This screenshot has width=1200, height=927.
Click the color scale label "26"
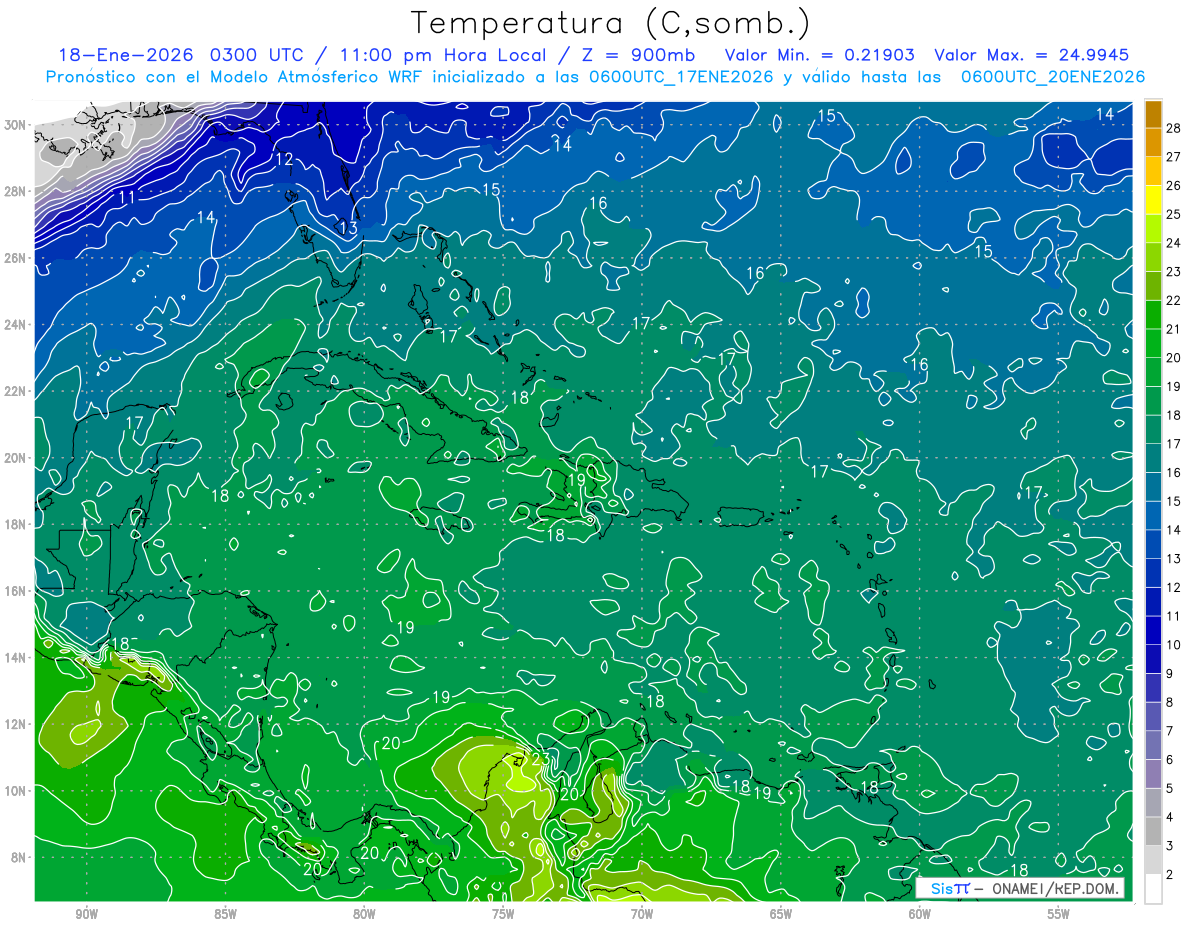pyautogui.click(x=1174, y=185)
